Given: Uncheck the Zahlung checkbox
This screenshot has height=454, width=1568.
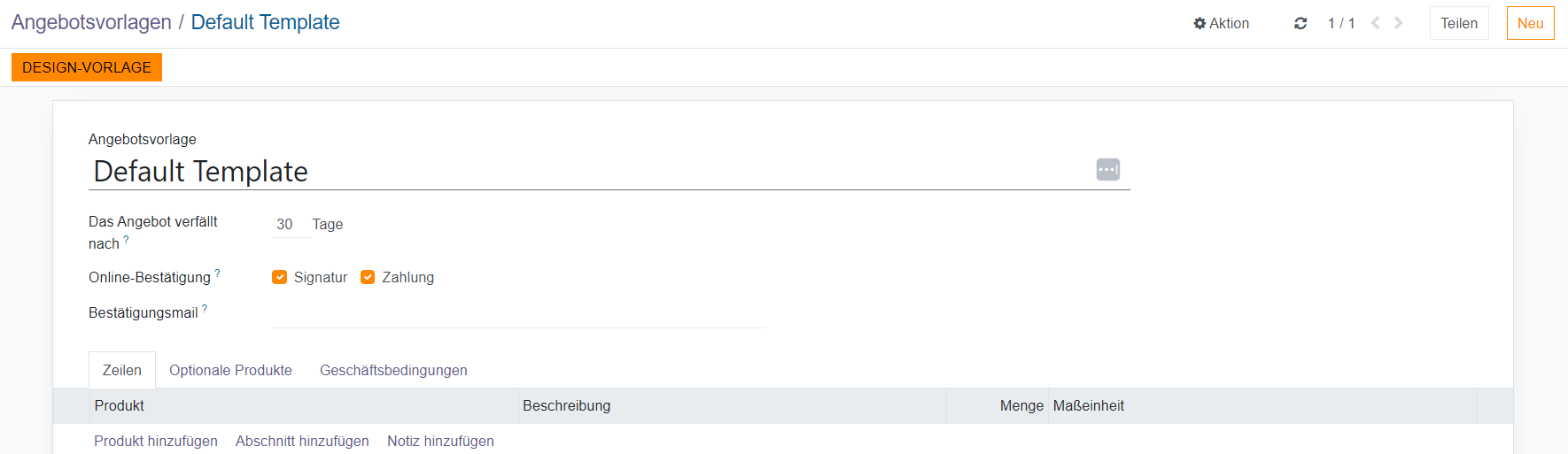Looking at the screenshot, I should pyautogui.click(x=368, y=277).
